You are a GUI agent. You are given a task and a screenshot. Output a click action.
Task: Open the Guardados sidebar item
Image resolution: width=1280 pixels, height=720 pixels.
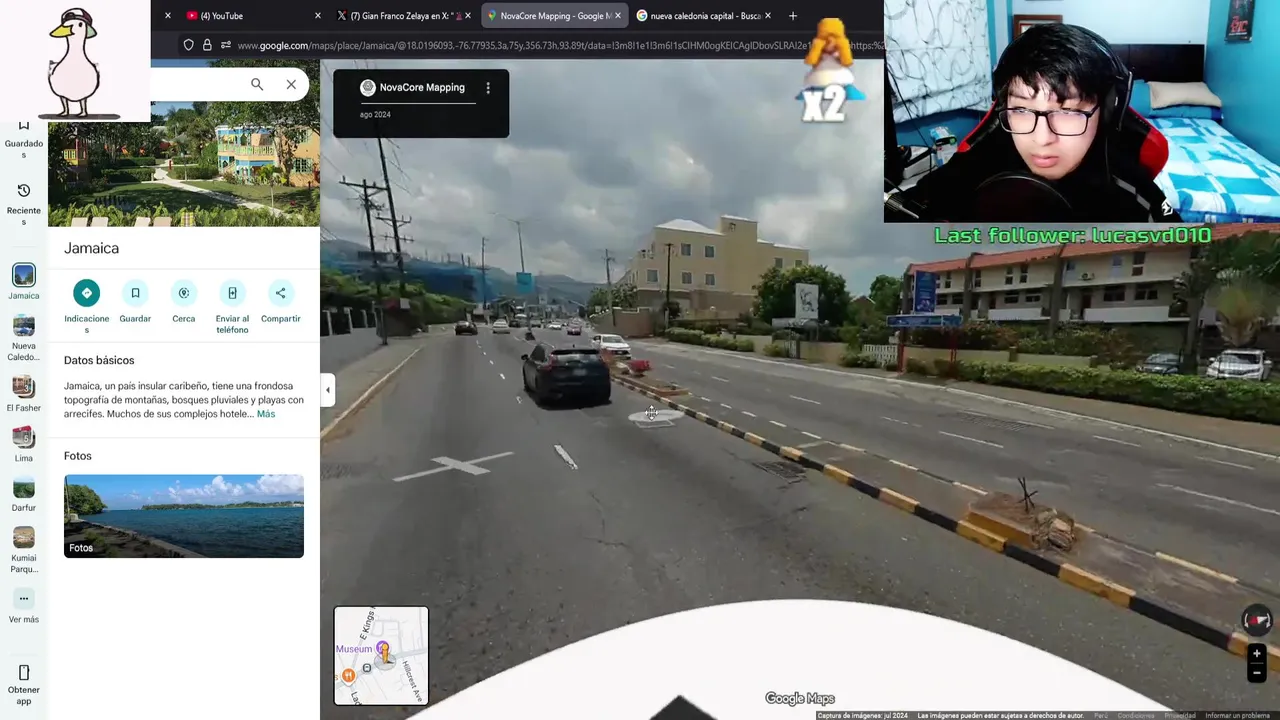pos(24,140)
